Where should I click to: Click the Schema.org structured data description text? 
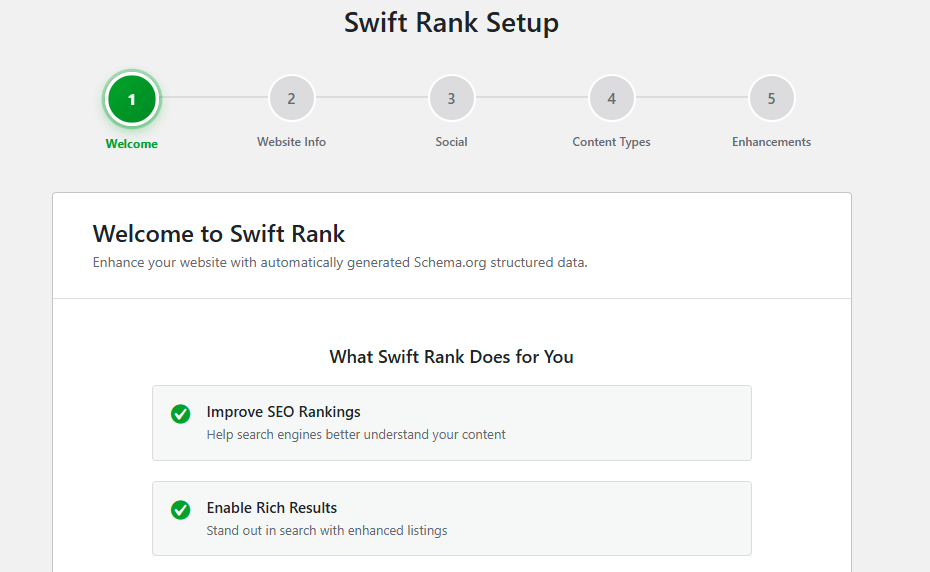pos(340,262)
